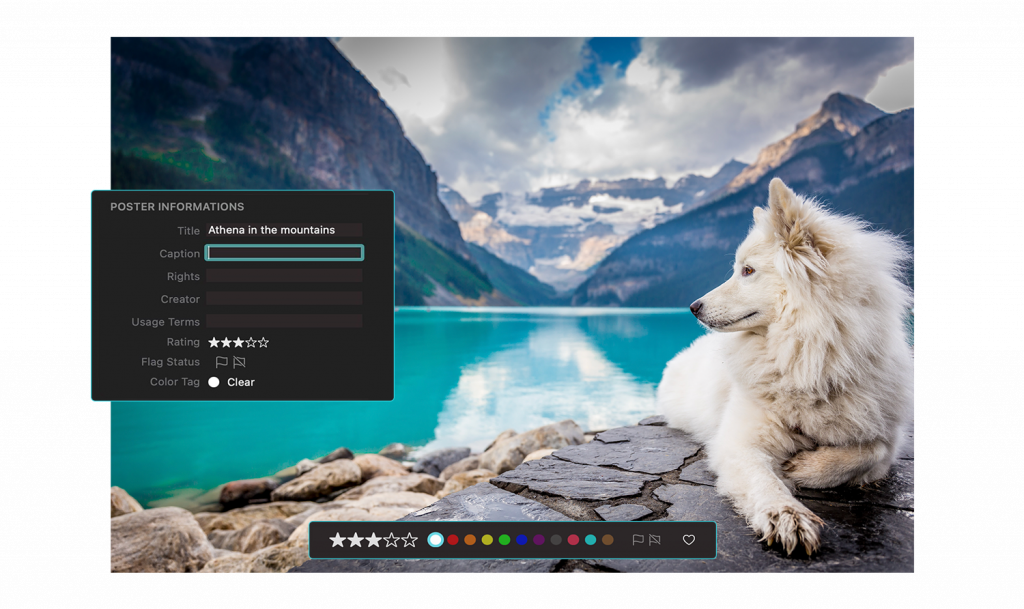Screen dimensions: 1024x609
Task: Set rating to five stars in bottom toolbar
Action: [x=409, y=540]
